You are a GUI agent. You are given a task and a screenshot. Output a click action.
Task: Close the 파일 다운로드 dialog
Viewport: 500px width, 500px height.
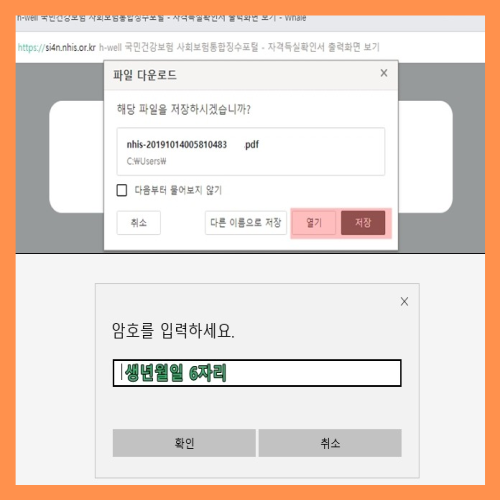click(384, 73)
